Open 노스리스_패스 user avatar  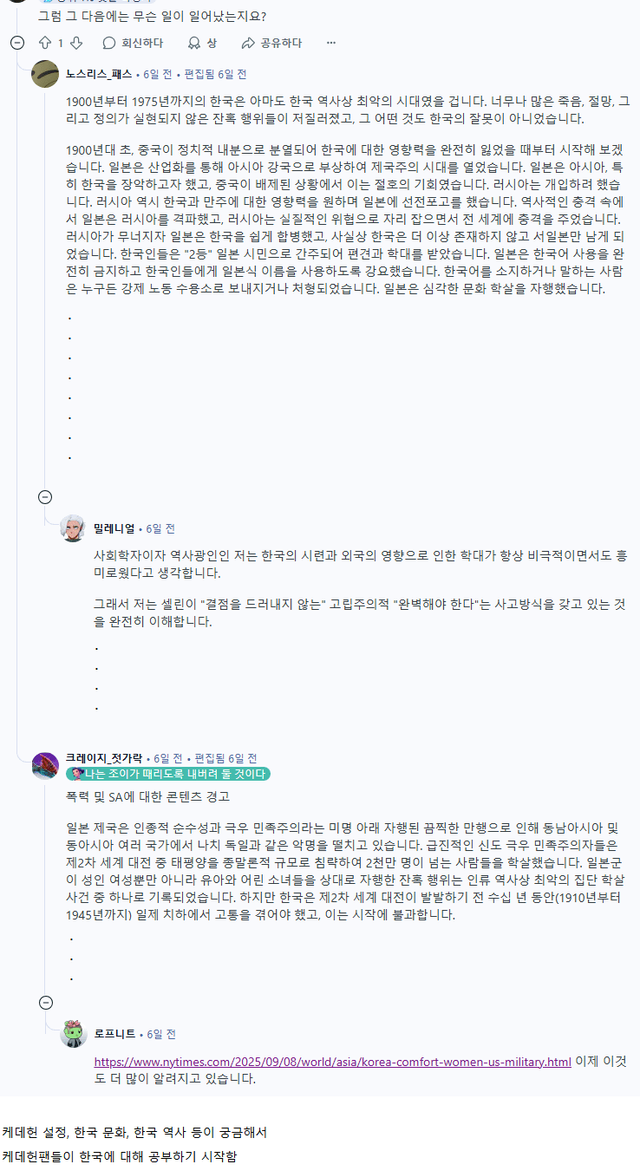coord(45,74)
